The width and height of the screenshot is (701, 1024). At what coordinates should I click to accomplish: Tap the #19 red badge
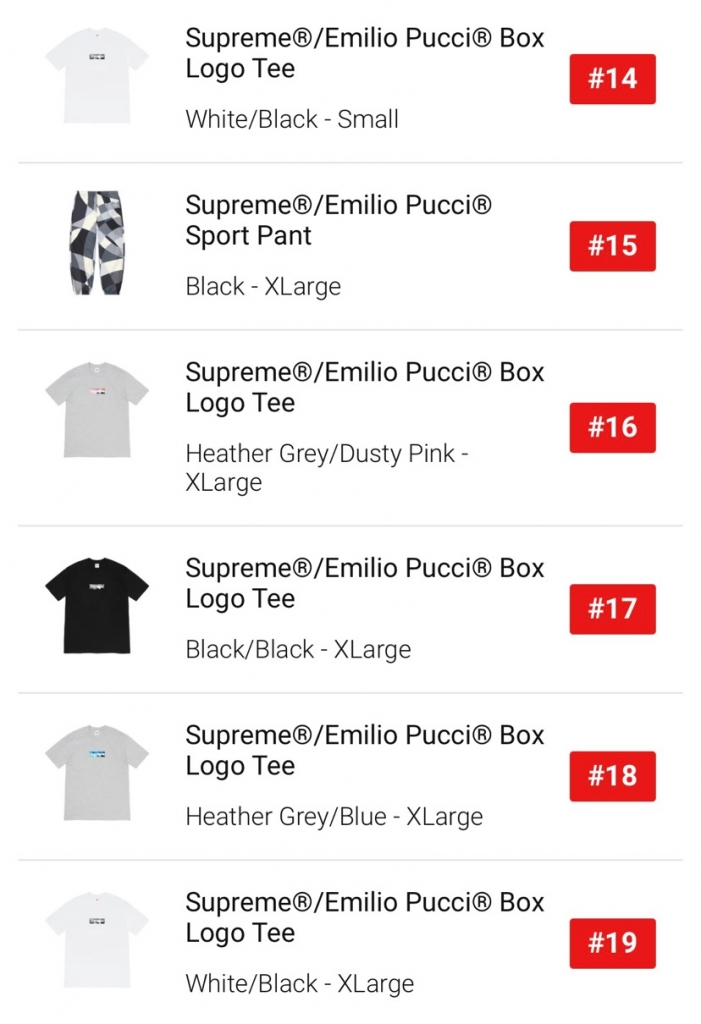[x=612, y=943]
